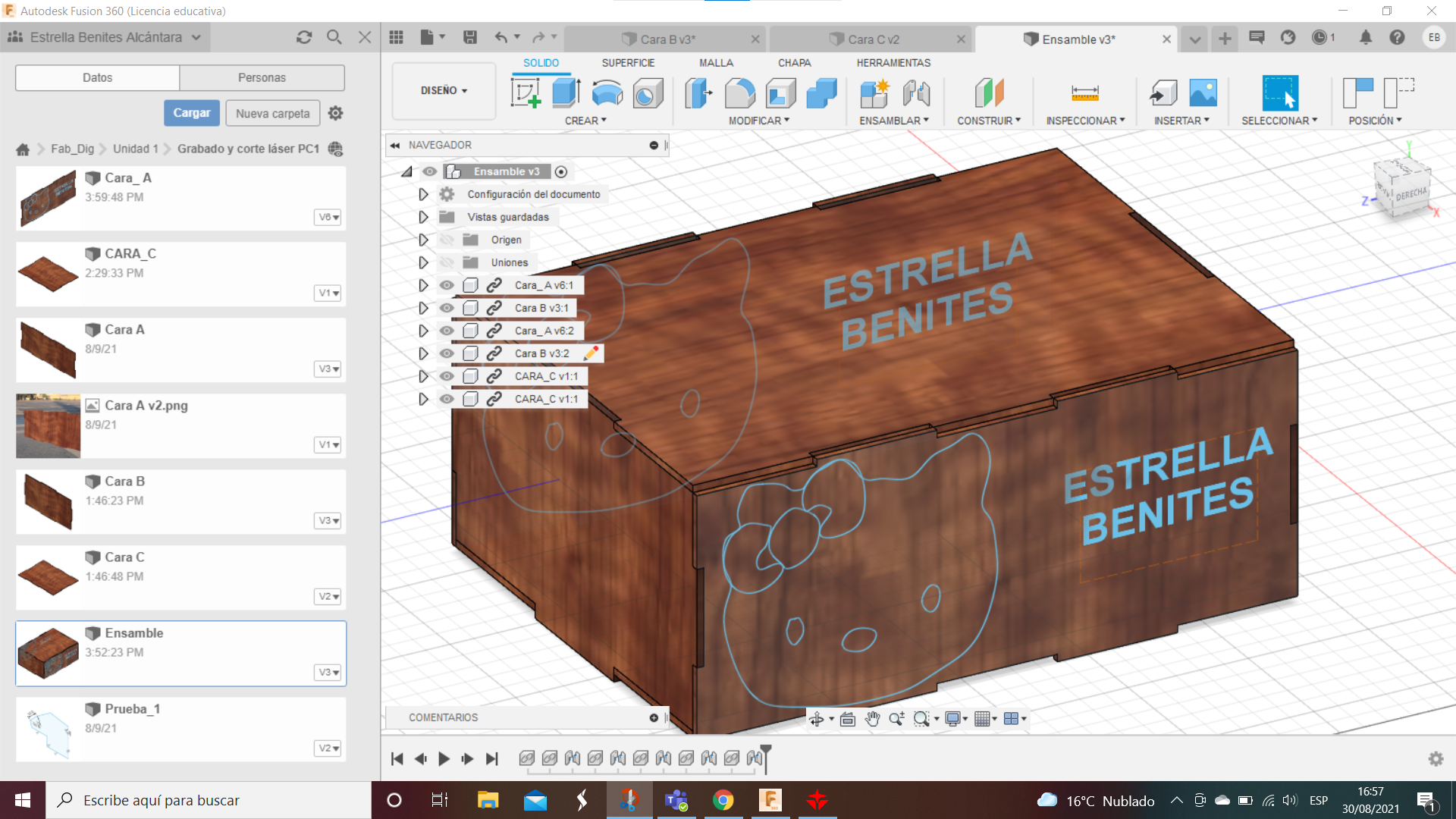Activate the Orbit tool
This screenshot has height=819, width=1456.
818,719
